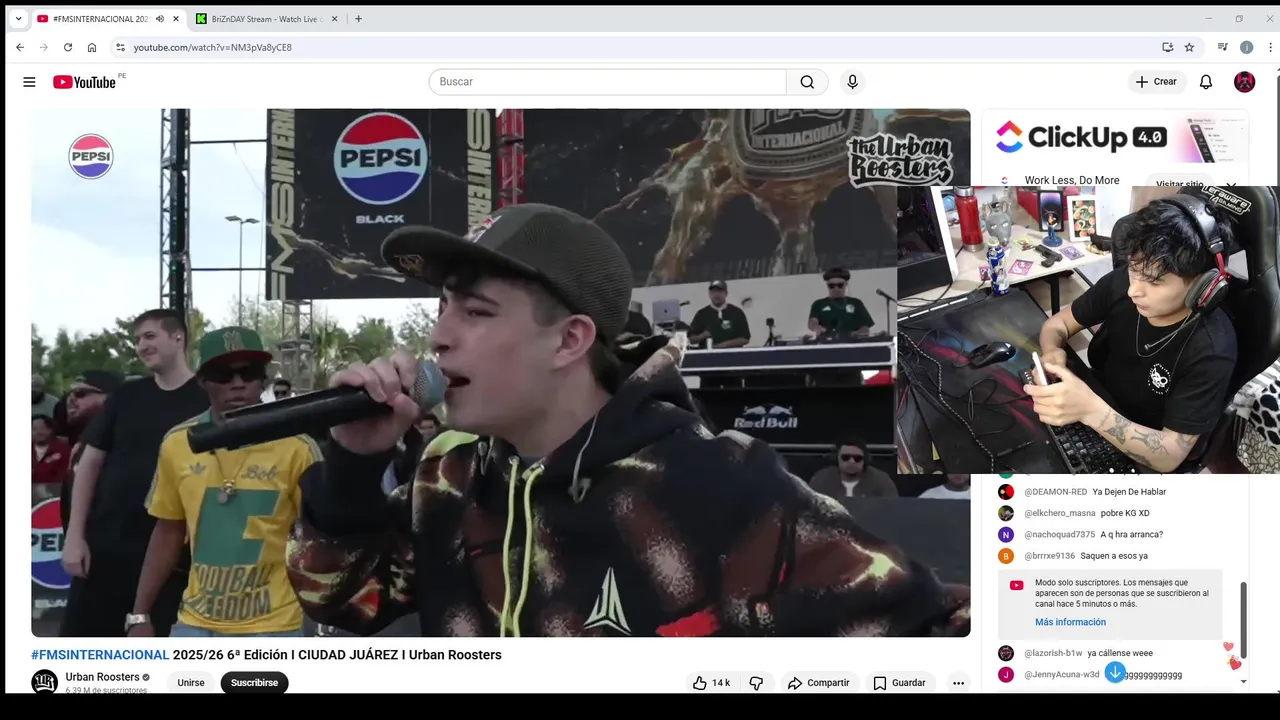This screenshot has width=1280, height=720.
Task: Click the video player to pause
Action: pos(500,373)
